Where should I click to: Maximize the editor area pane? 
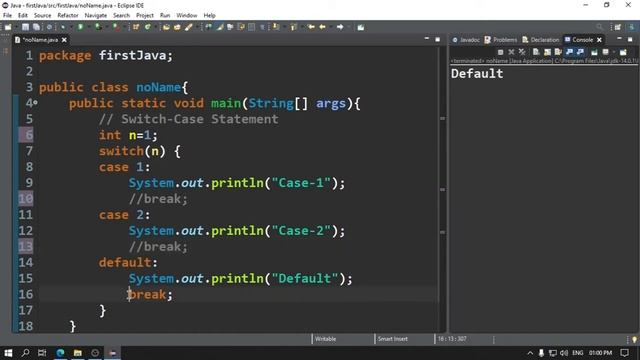coord(438,40)
